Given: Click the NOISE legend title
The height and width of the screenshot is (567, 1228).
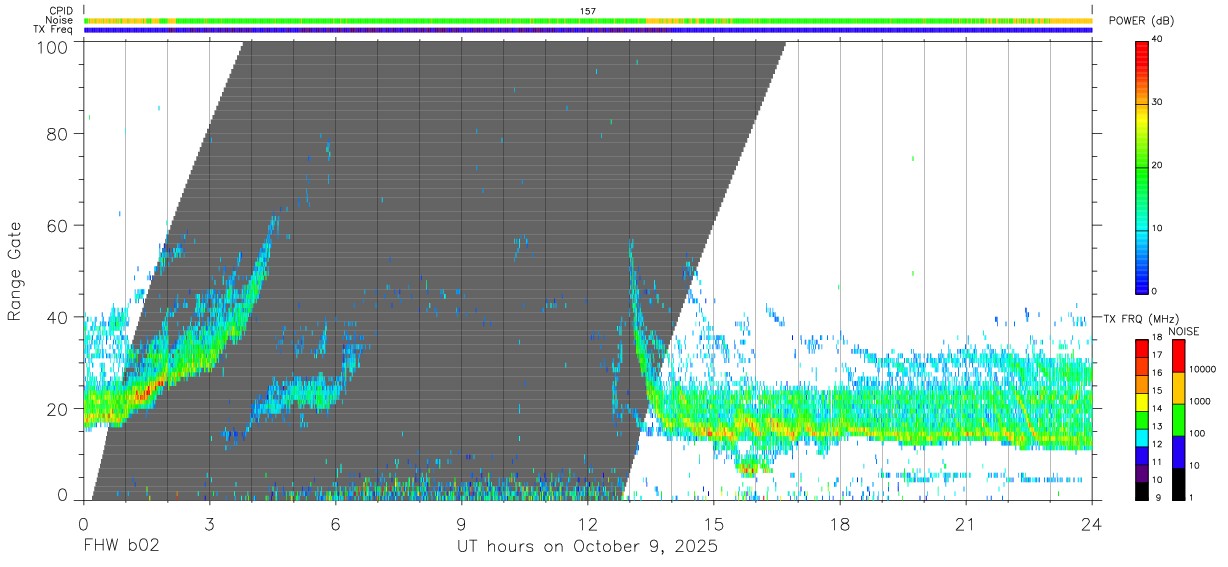Looking at the screenshot, I should pyautogui.click(x=1184, y=331).
